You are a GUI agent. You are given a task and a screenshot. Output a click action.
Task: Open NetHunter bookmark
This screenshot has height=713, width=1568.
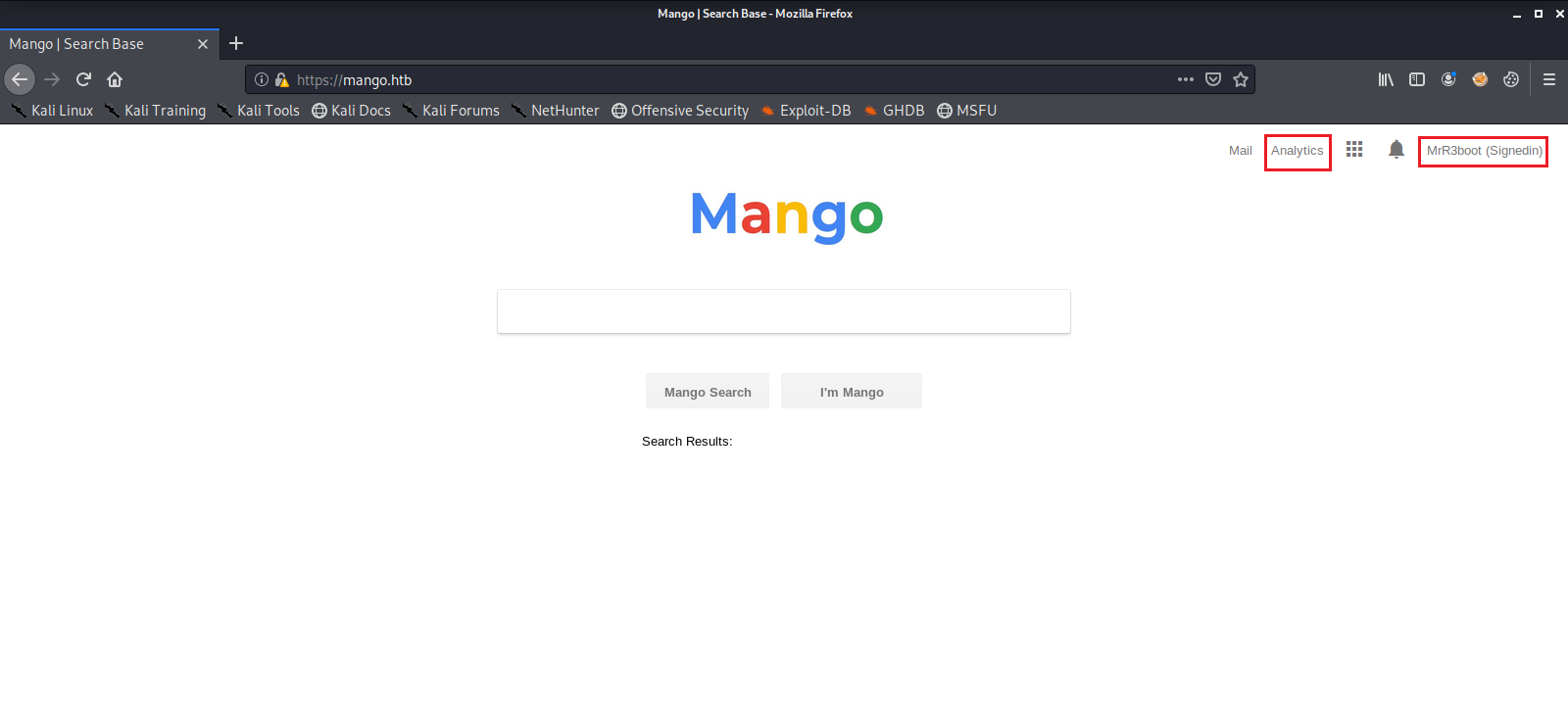coord(555,111)
